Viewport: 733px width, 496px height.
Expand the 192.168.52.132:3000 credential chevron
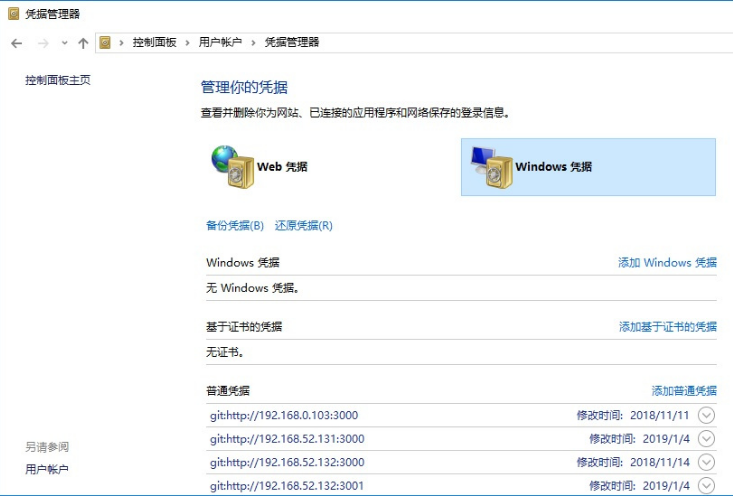point(706,462)
